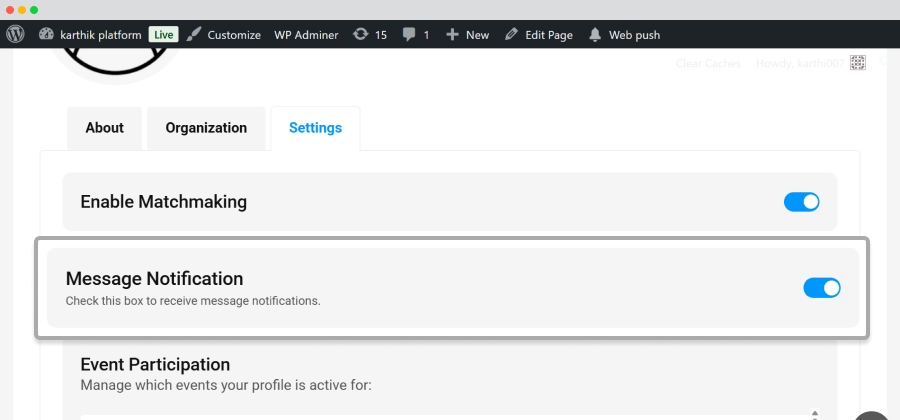
Task: Select the Settings tab
Action: coord(315,128)
